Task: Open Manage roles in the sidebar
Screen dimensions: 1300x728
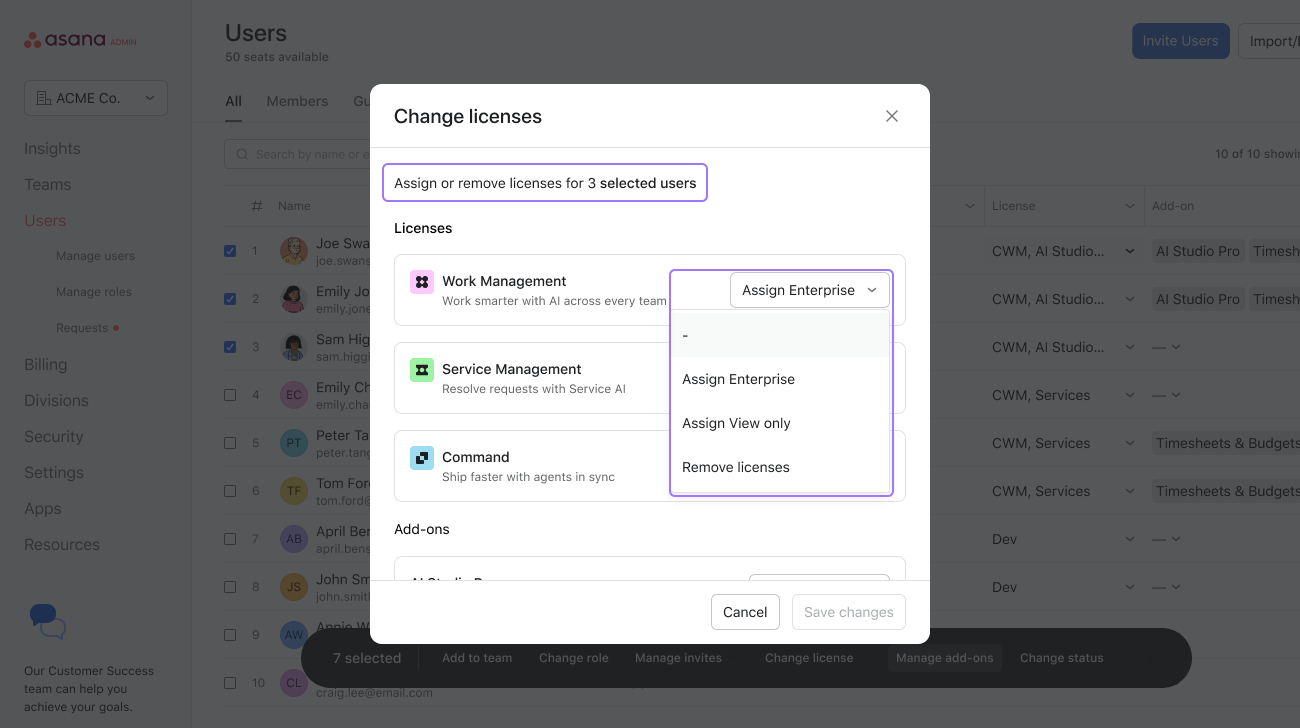Action: click(x=94, y=292)
